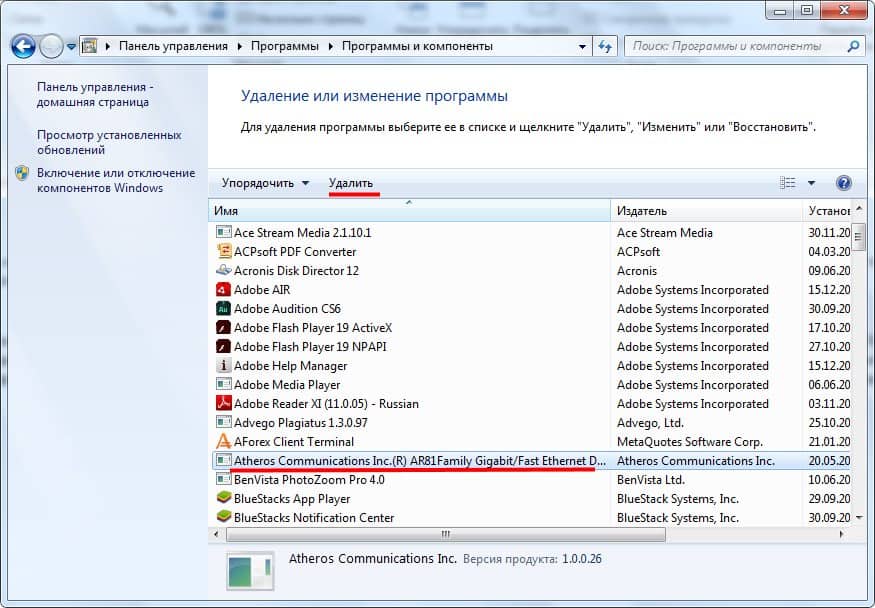Click the Удалить toolbar button

(x=350, y=183)
